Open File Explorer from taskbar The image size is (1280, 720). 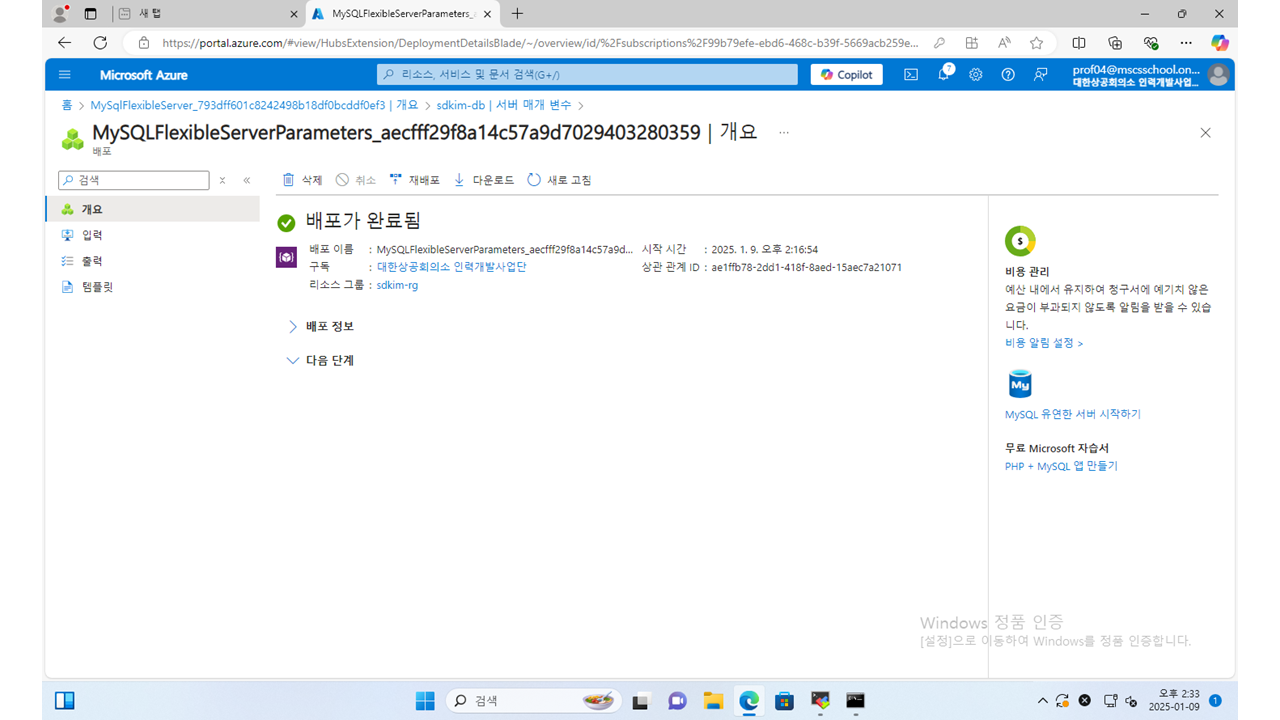713,701
